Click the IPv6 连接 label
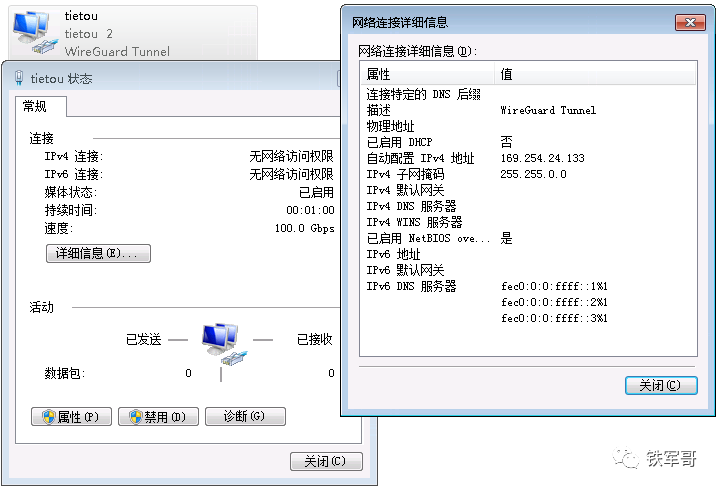 click(73, 174)
